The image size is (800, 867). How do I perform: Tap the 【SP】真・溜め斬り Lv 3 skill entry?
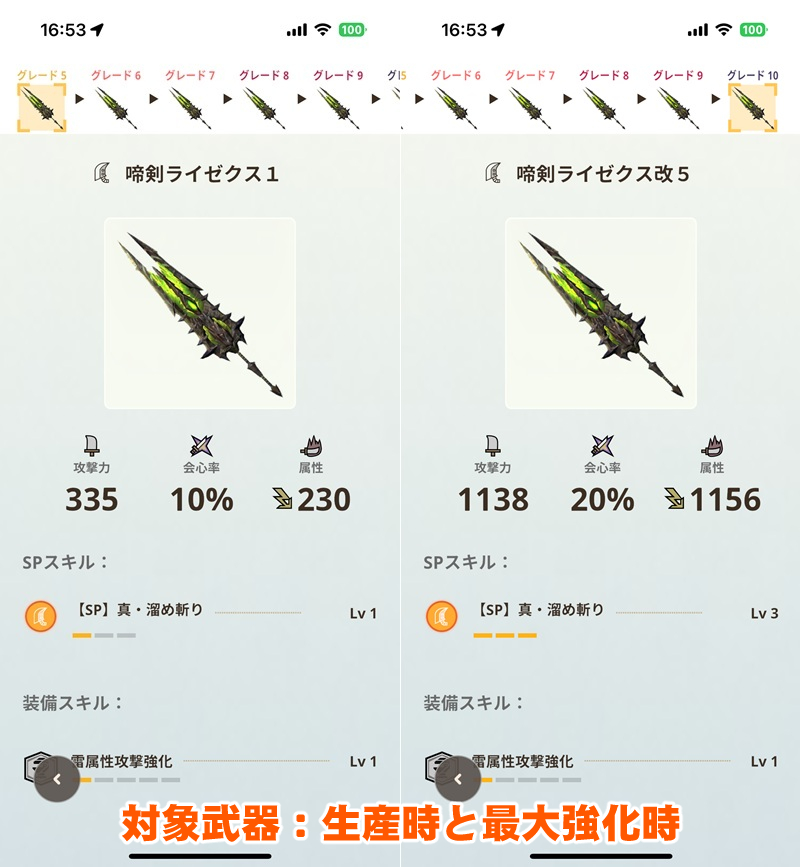[602, 618]
